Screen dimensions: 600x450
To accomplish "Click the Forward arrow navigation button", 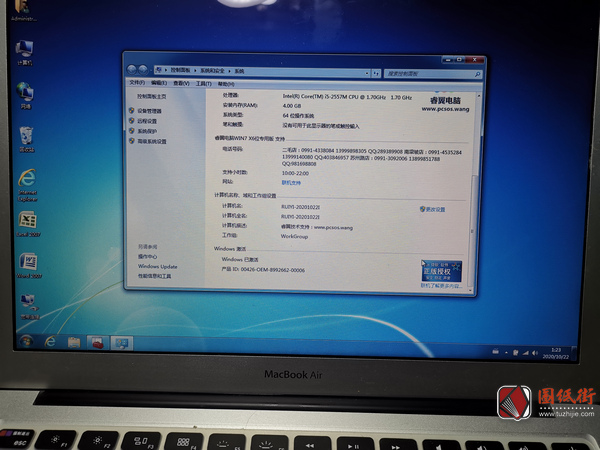I will (143, 70).
